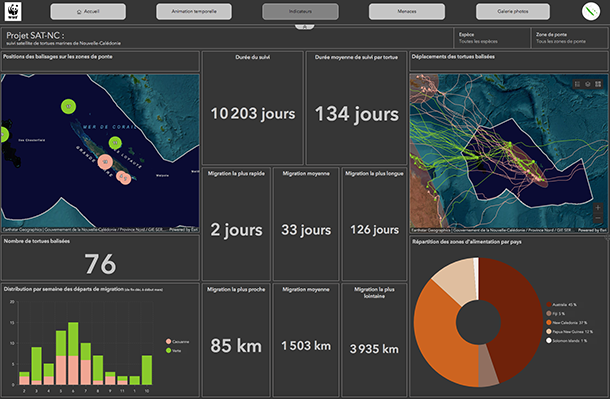The width and height of the screenshot is (610, 399).
Task: Open the legend icon on the movements map
Action: click(x=577, y=84)
